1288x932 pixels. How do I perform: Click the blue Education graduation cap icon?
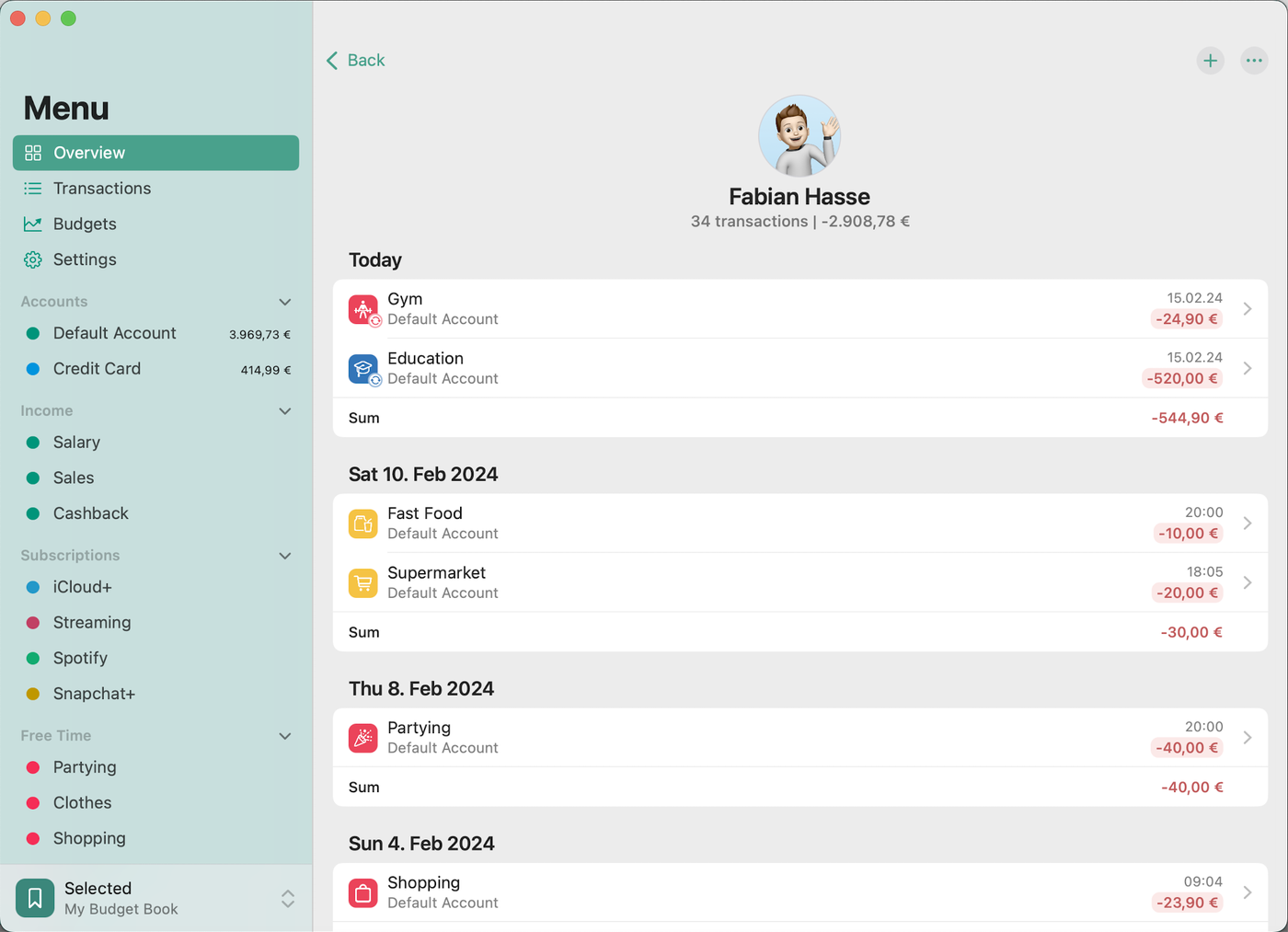362,369
